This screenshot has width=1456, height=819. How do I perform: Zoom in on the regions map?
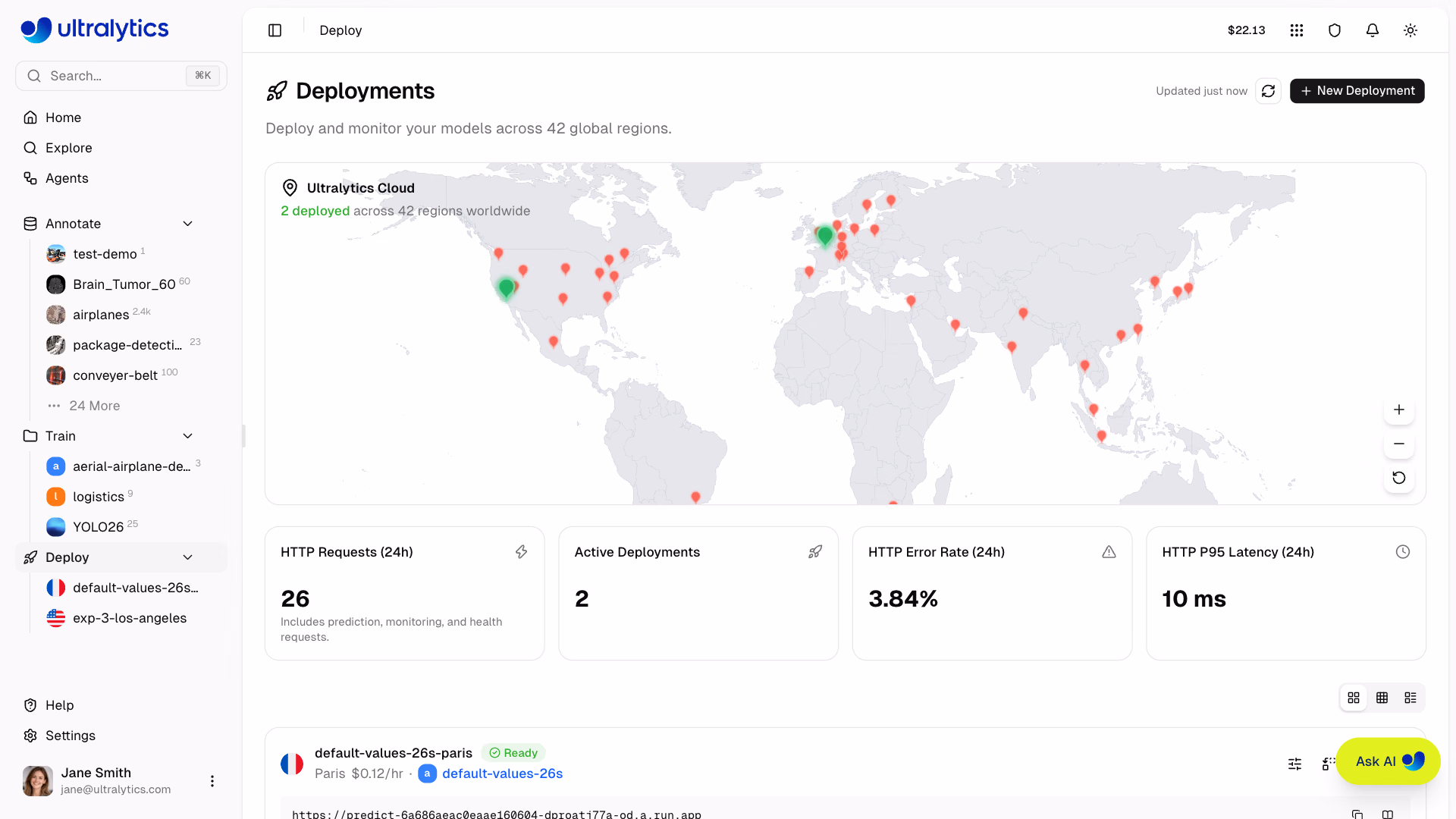point(1399,409)
